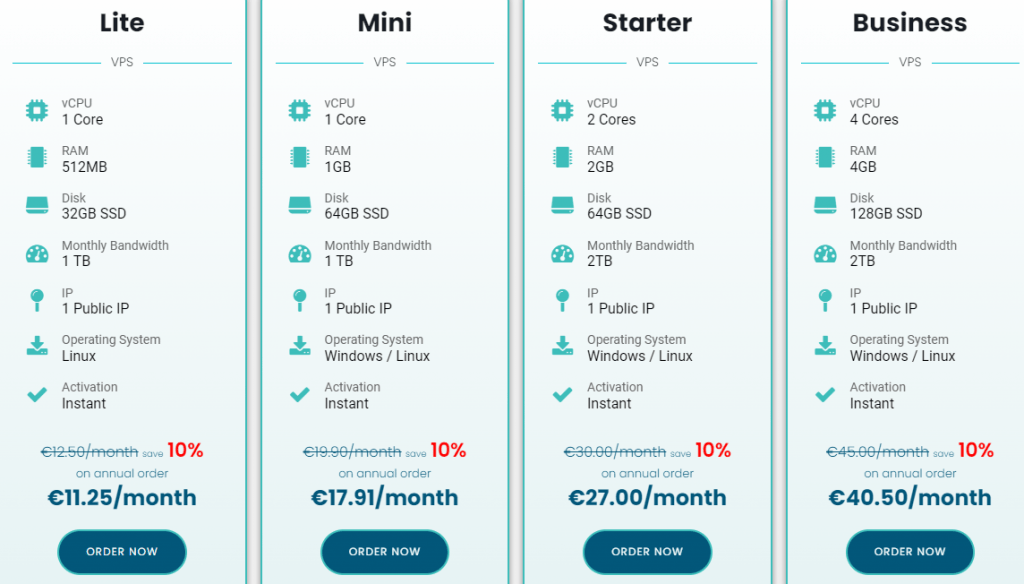This screenshot has width=1024, height=584.
Task: Click the Mini plan heading
Action: click(385, 23)
